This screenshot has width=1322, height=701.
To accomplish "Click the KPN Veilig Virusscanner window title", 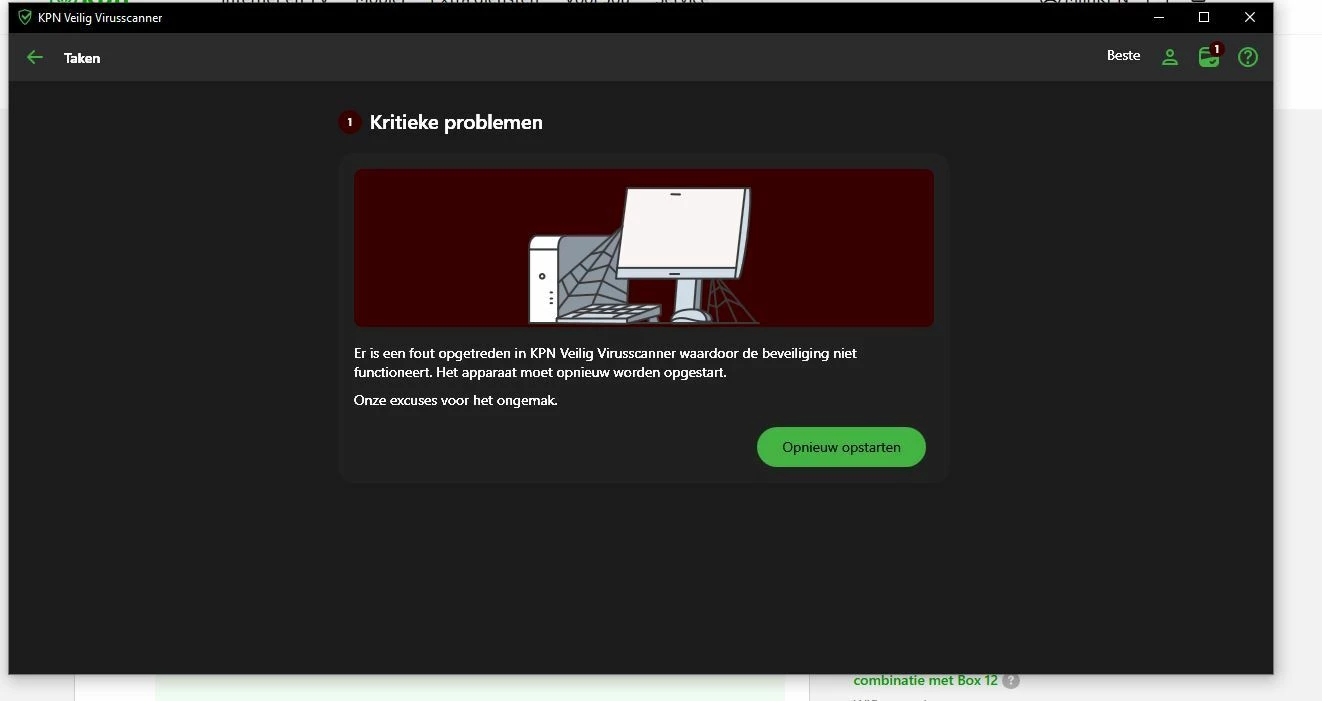I will point(100,18).
